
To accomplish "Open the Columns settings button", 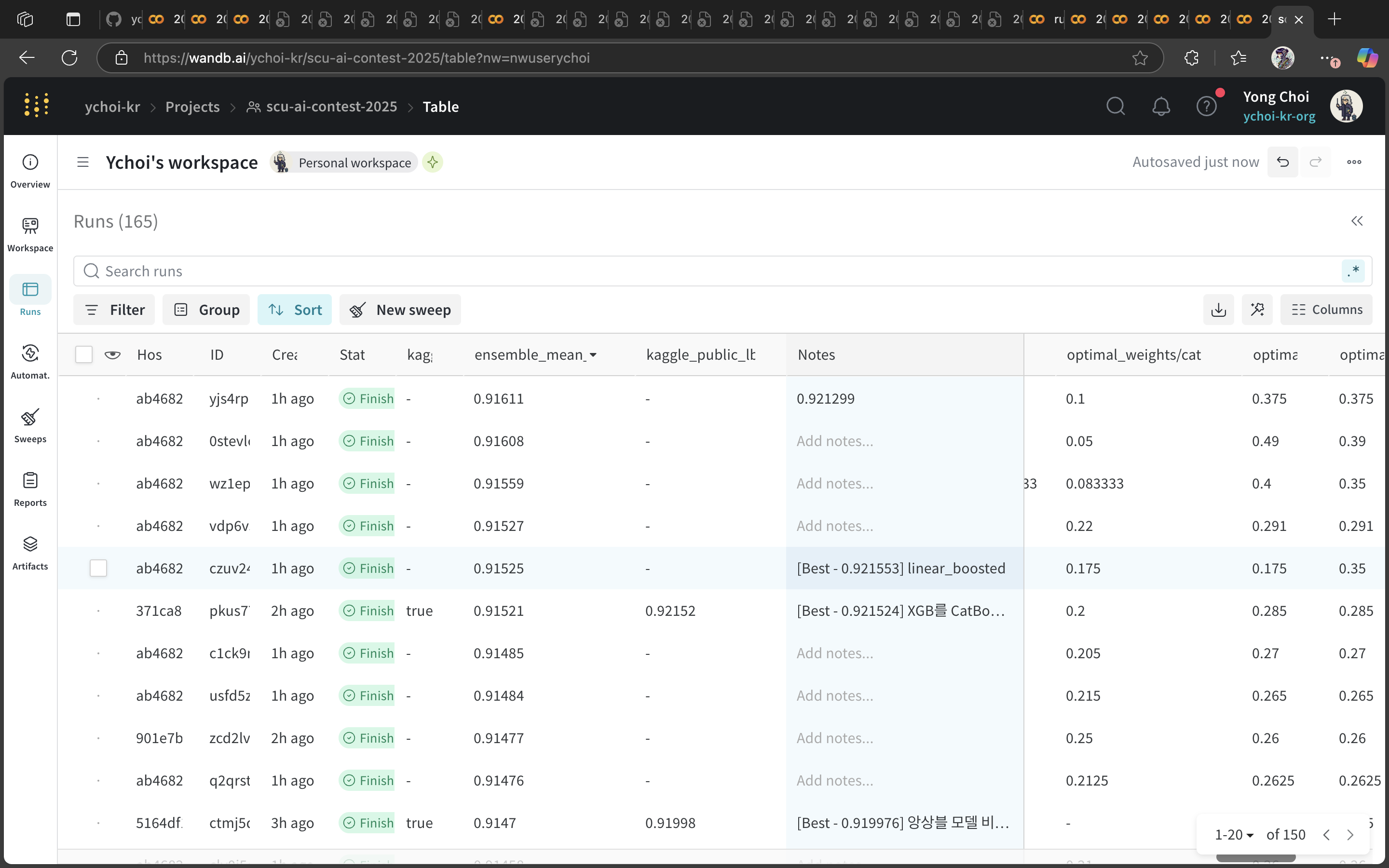I will [1326, 310].
